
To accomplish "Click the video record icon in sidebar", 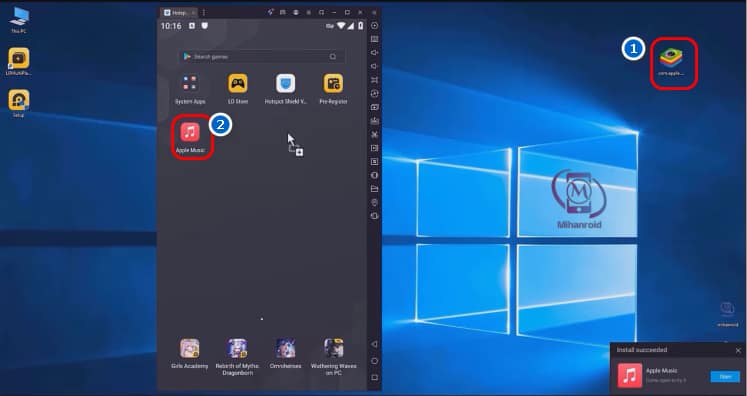I will [374, 148].
